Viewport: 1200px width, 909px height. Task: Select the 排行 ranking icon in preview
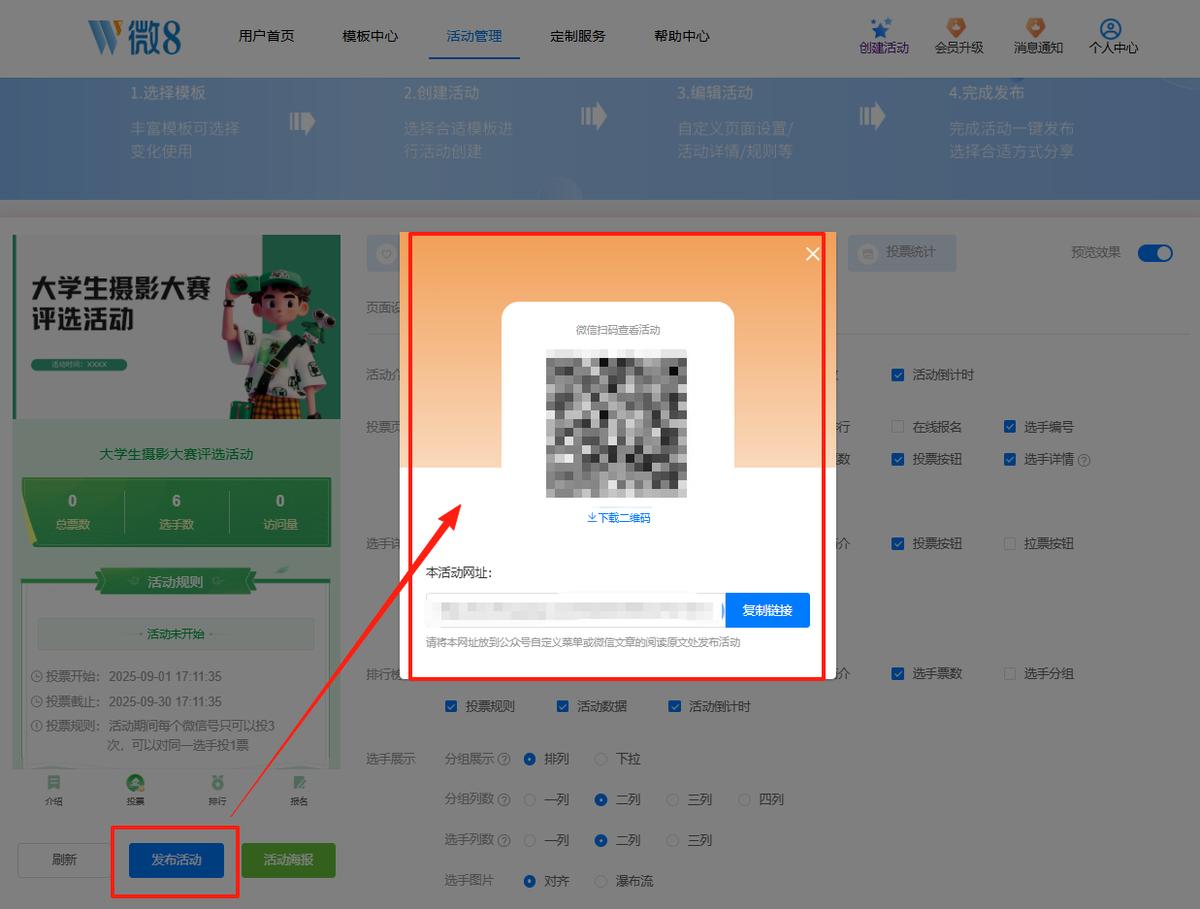217,782
